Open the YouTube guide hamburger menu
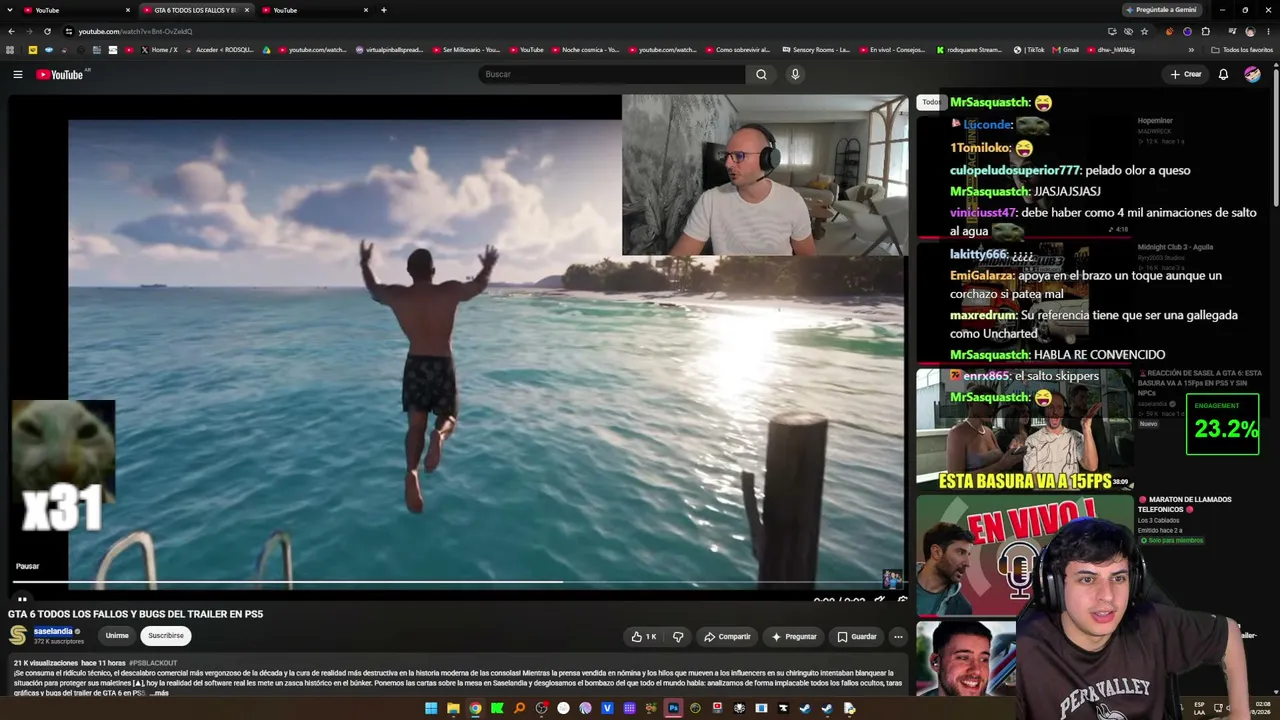Image resolution: width=1280 pixels, height=720 pixels. [x=17, y=74]
